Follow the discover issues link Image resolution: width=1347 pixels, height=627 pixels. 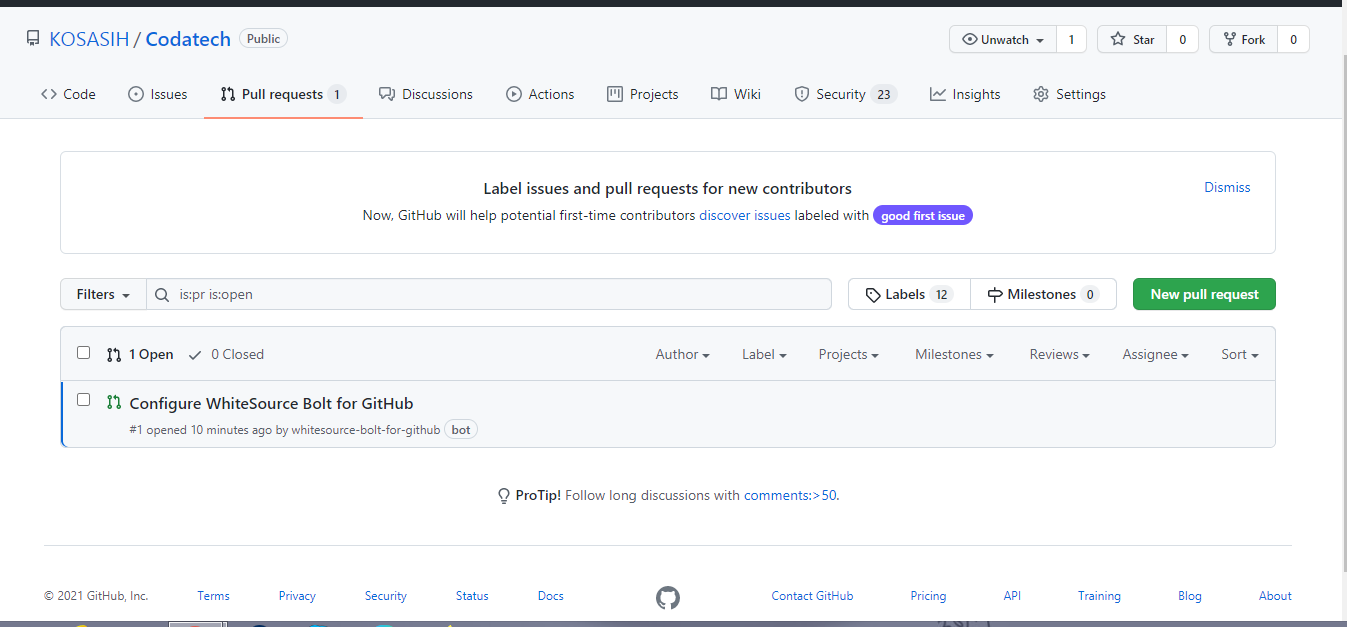(x=745, y=215)
